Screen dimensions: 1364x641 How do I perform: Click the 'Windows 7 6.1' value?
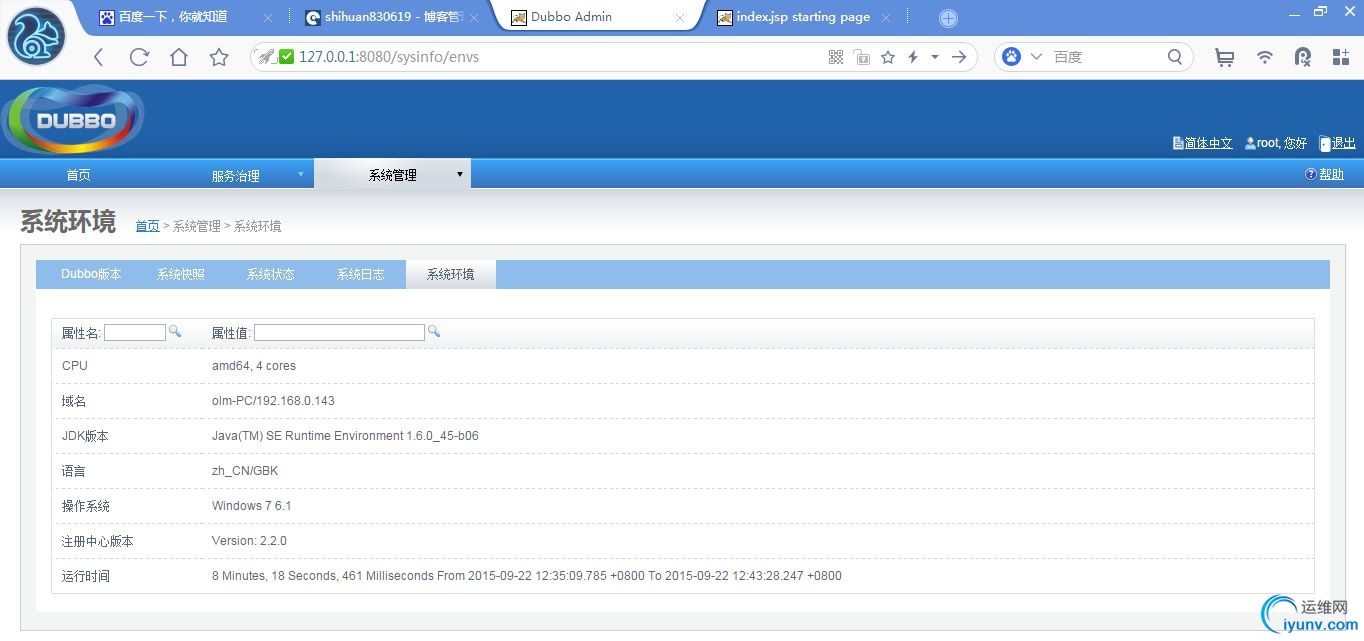(252, 506)
